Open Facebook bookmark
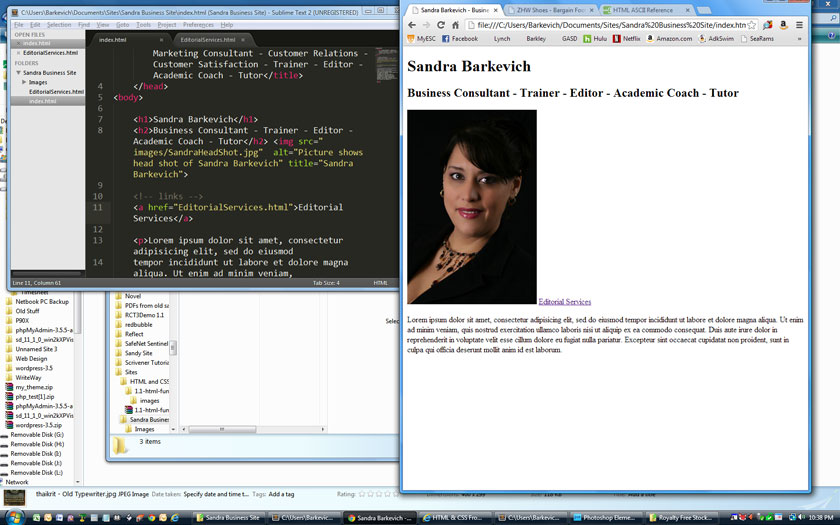 click(460, 39)
